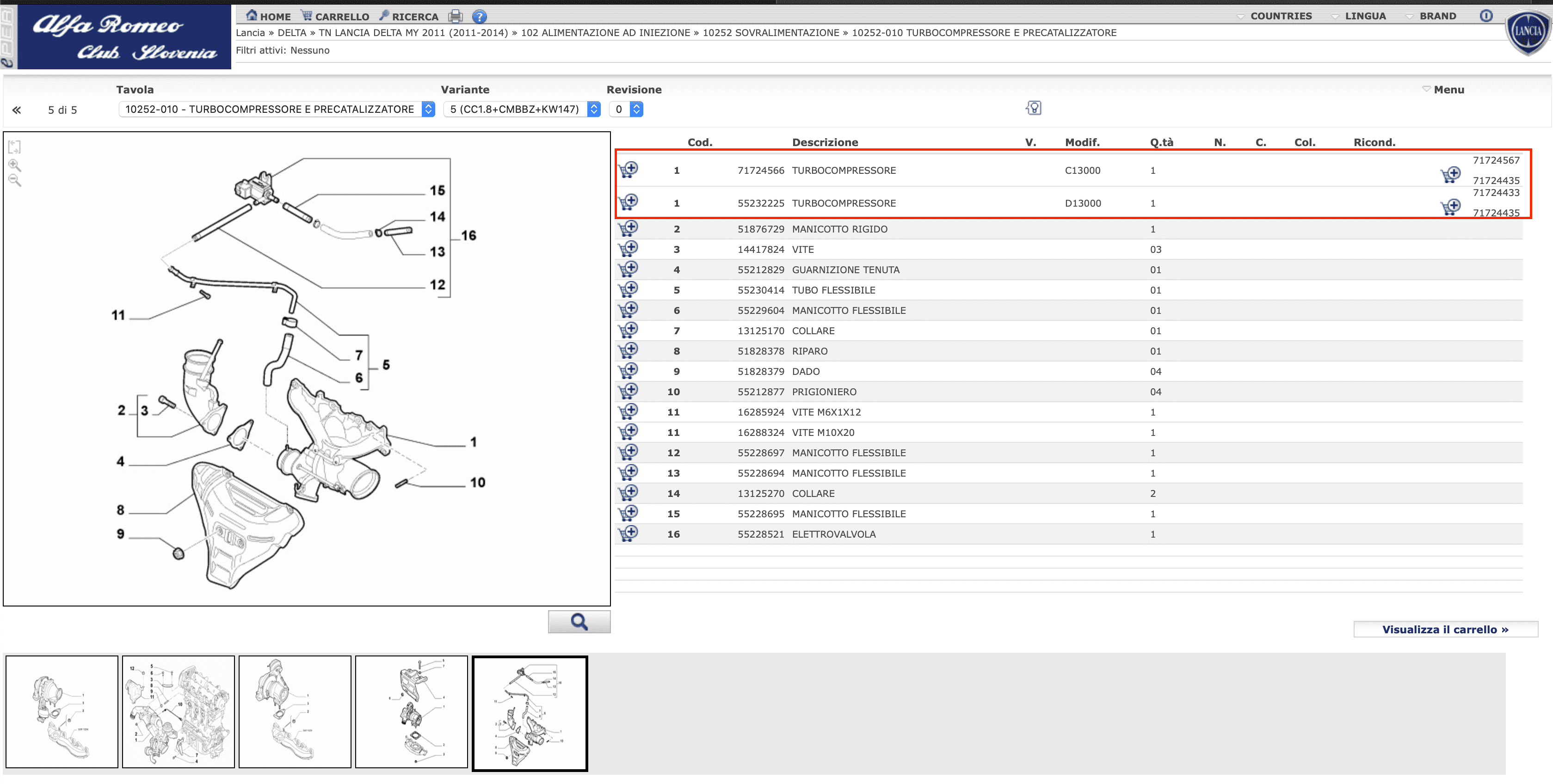Click callout number 16 in the diagram
Image resolution: width=1553 pixels, height=784 pixels.
[469, 236]
